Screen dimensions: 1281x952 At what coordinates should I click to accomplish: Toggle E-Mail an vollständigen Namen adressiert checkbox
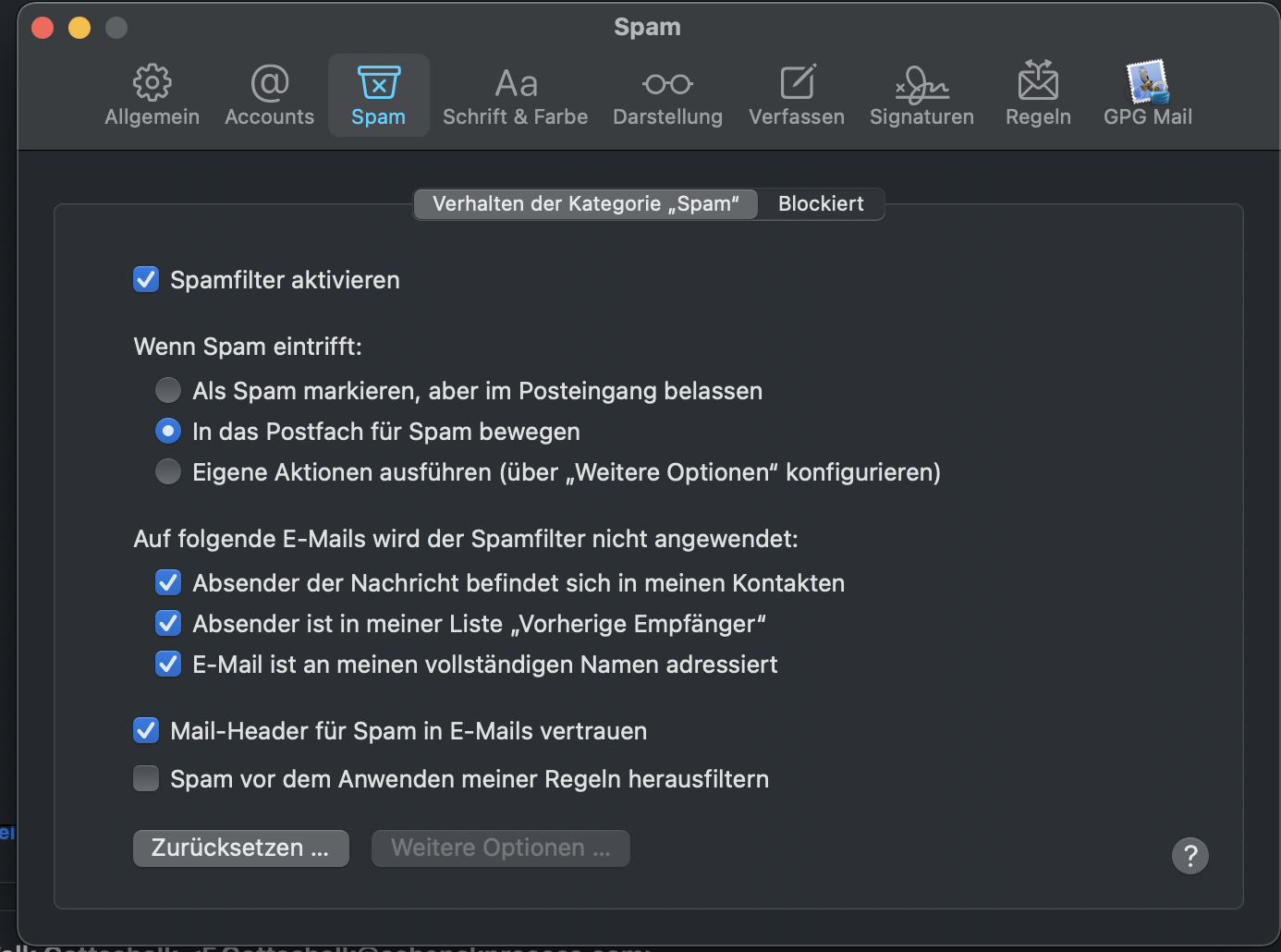168,664
